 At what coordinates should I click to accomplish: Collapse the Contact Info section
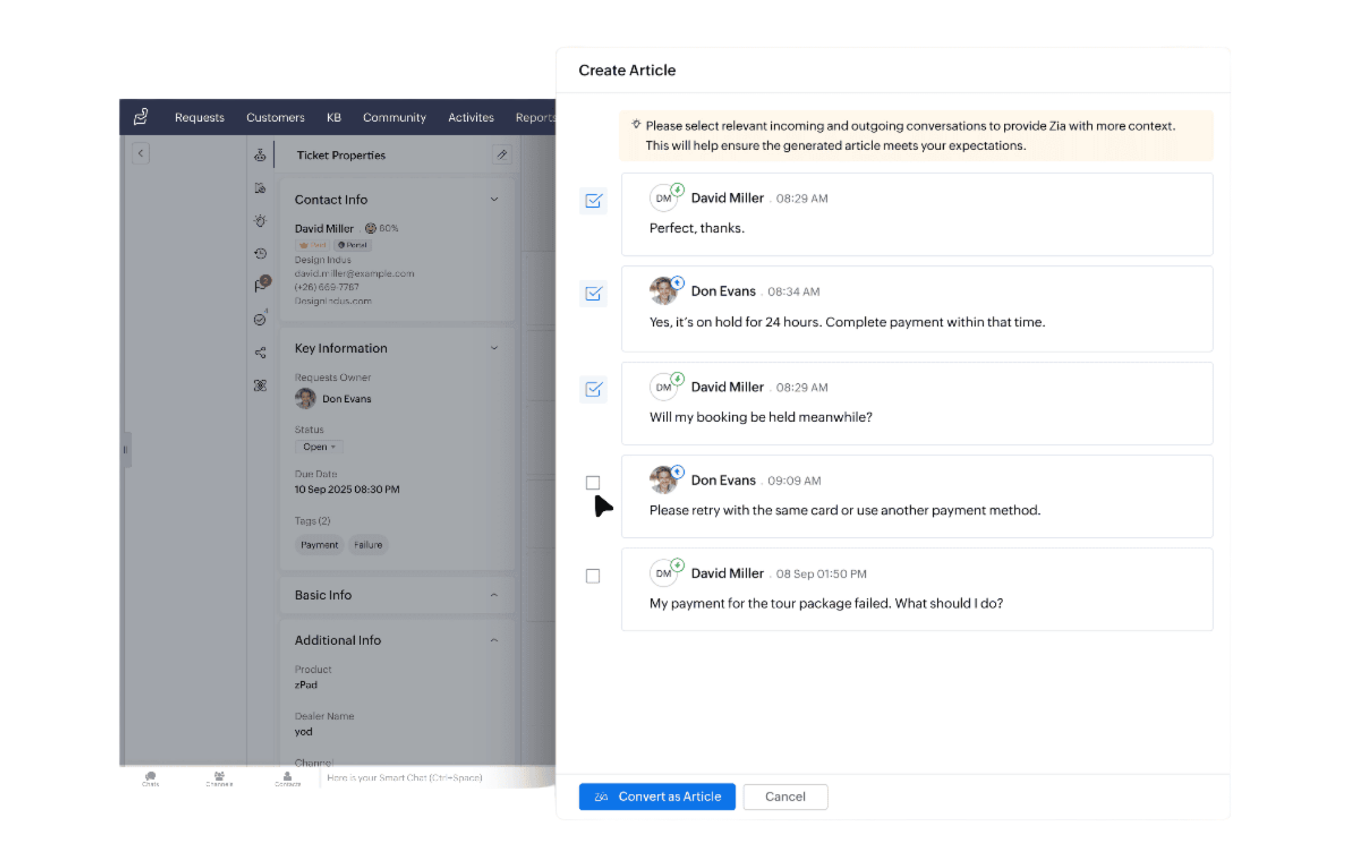494,200
